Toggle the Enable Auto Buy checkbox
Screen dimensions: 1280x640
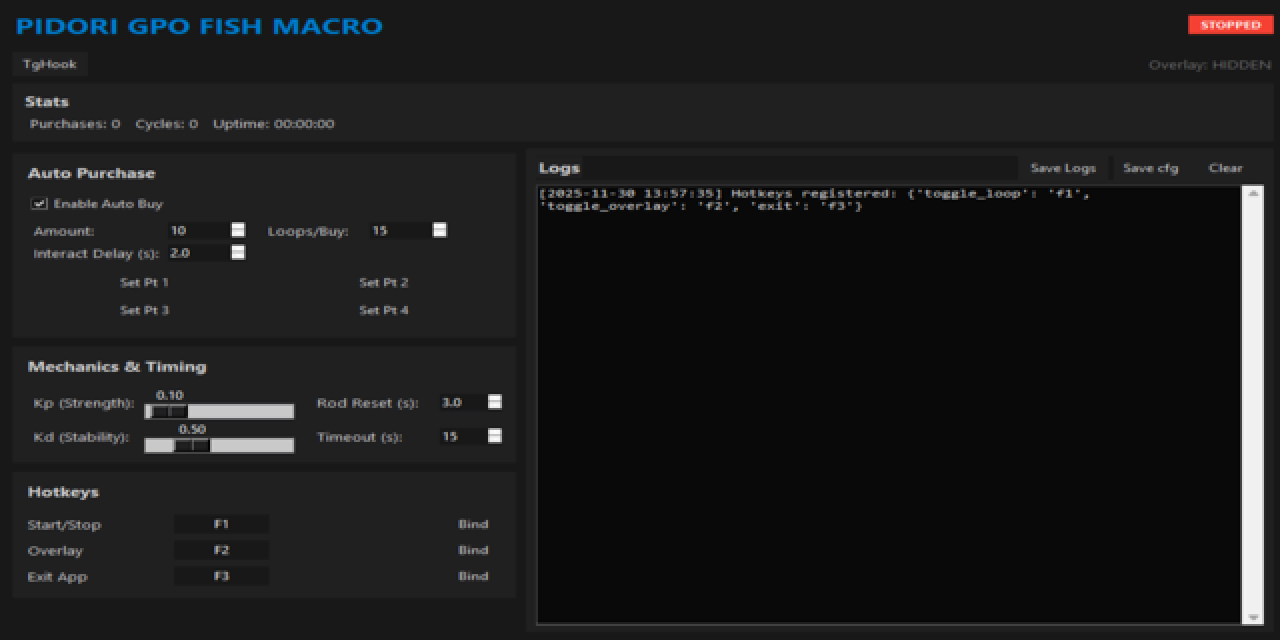(x=38, y=204)
